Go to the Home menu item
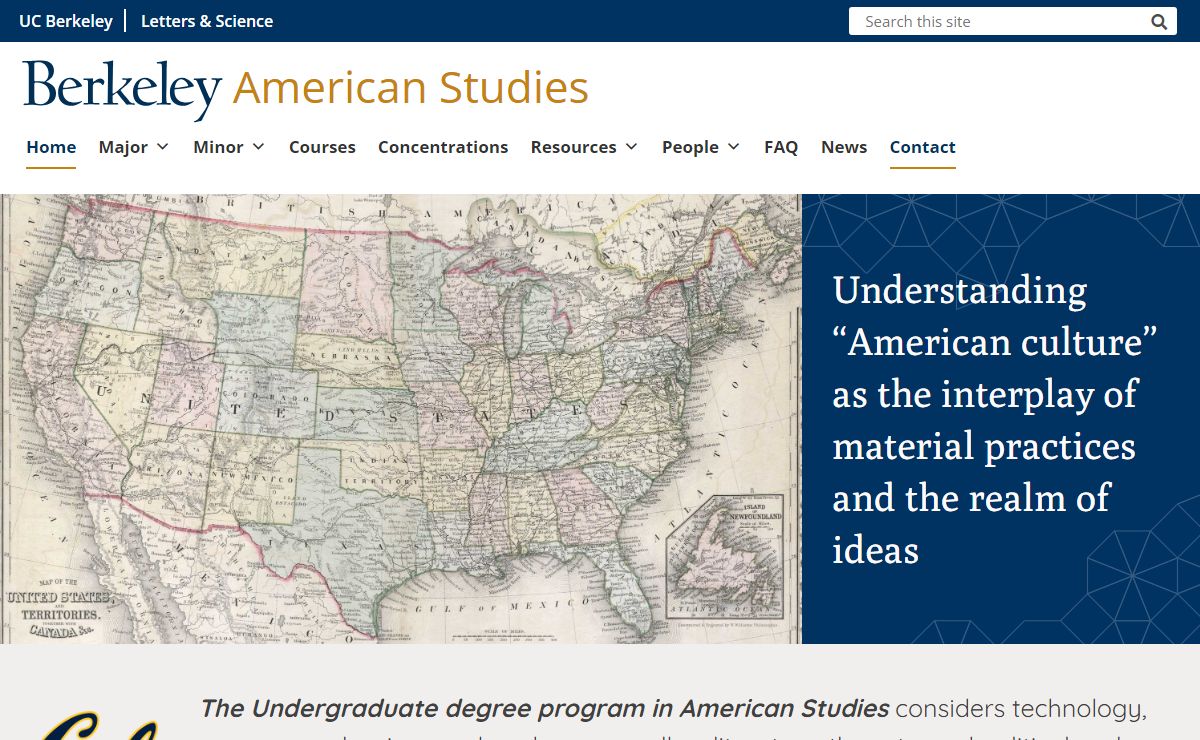The width and height of the screenshot is (1200, 740). 51,147
